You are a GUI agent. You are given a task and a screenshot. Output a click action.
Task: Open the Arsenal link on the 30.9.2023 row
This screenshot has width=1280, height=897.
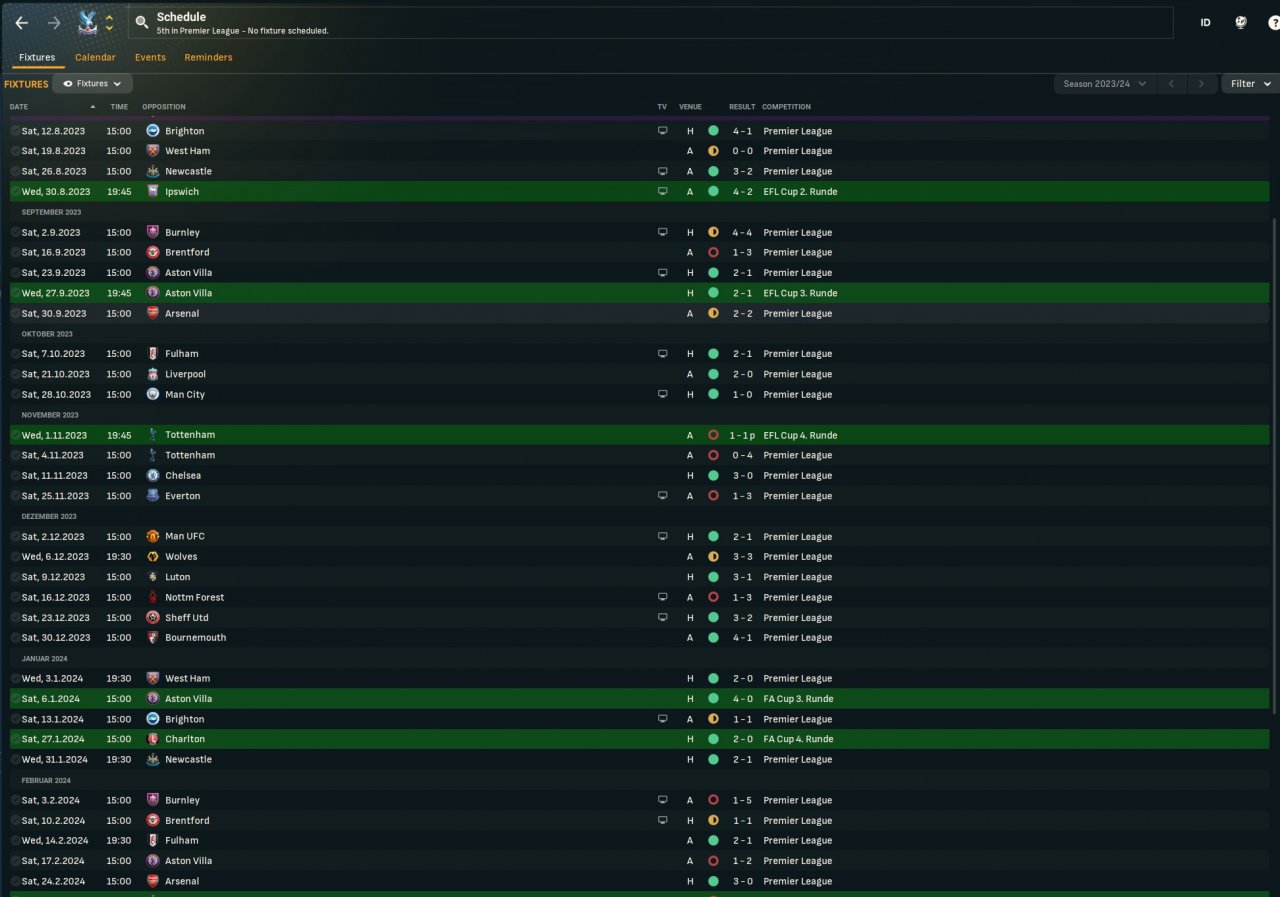tap(182, 314)
